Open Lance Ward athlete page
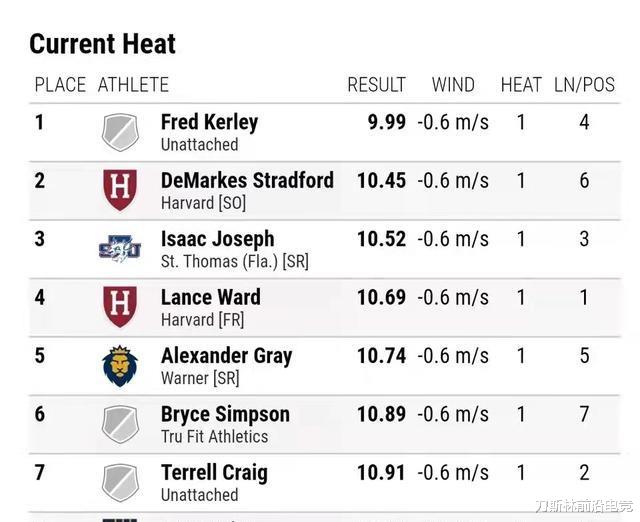 point(211,297)
